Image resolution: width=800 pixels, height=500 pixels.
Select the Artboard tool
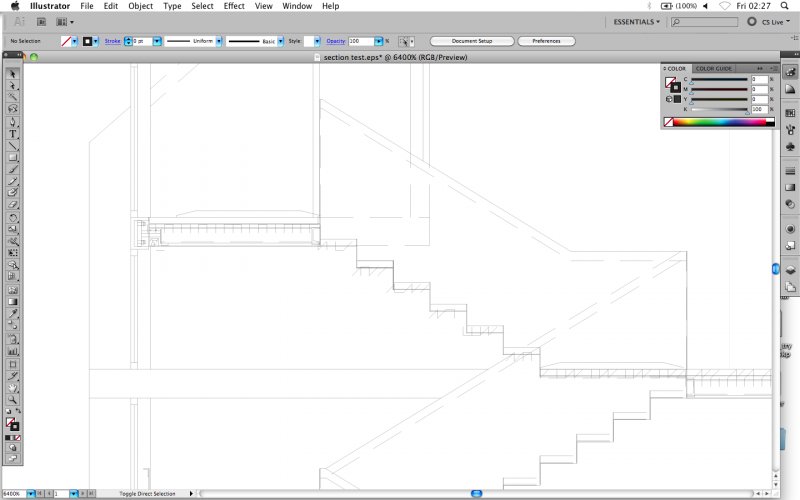(13, 364)
